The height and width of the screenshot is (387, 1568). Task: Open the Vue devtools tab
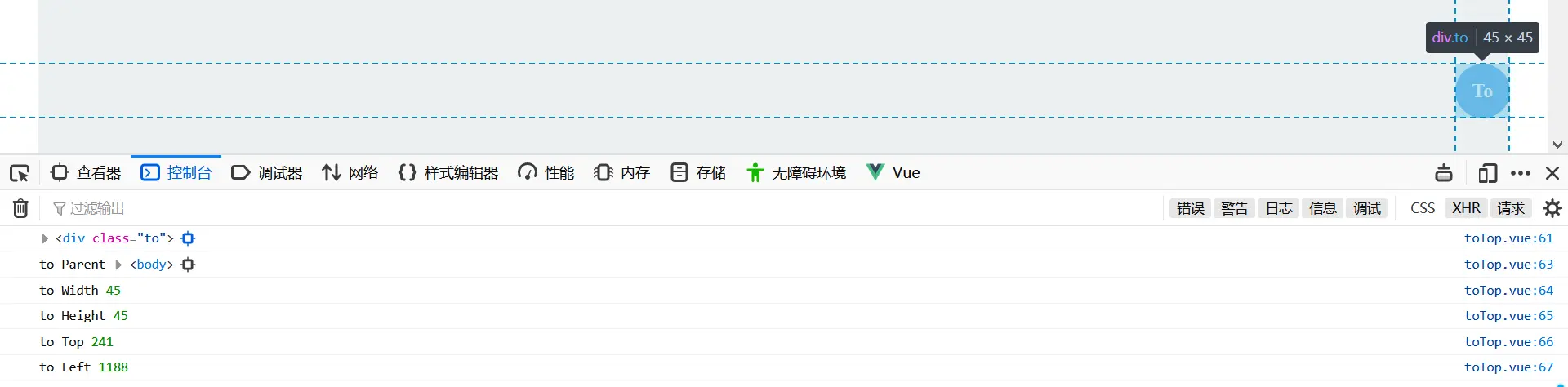(893, 173)
